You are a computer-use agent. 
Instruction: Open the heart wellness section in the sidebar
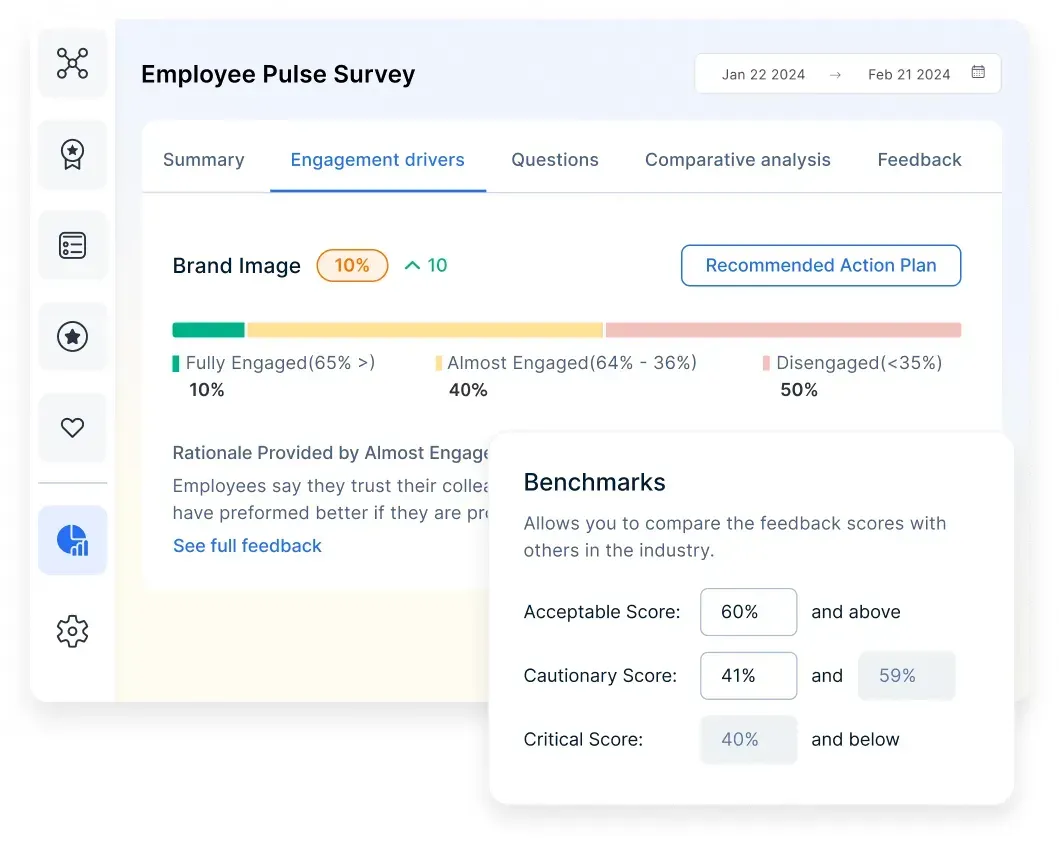pos(72,427)
